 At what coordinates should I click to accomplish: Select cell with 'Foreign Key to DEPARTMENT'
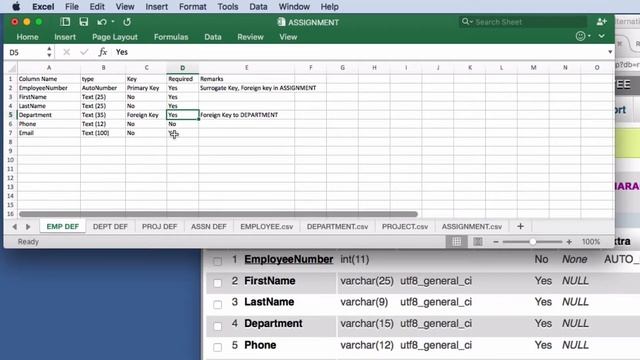point(247,115)
